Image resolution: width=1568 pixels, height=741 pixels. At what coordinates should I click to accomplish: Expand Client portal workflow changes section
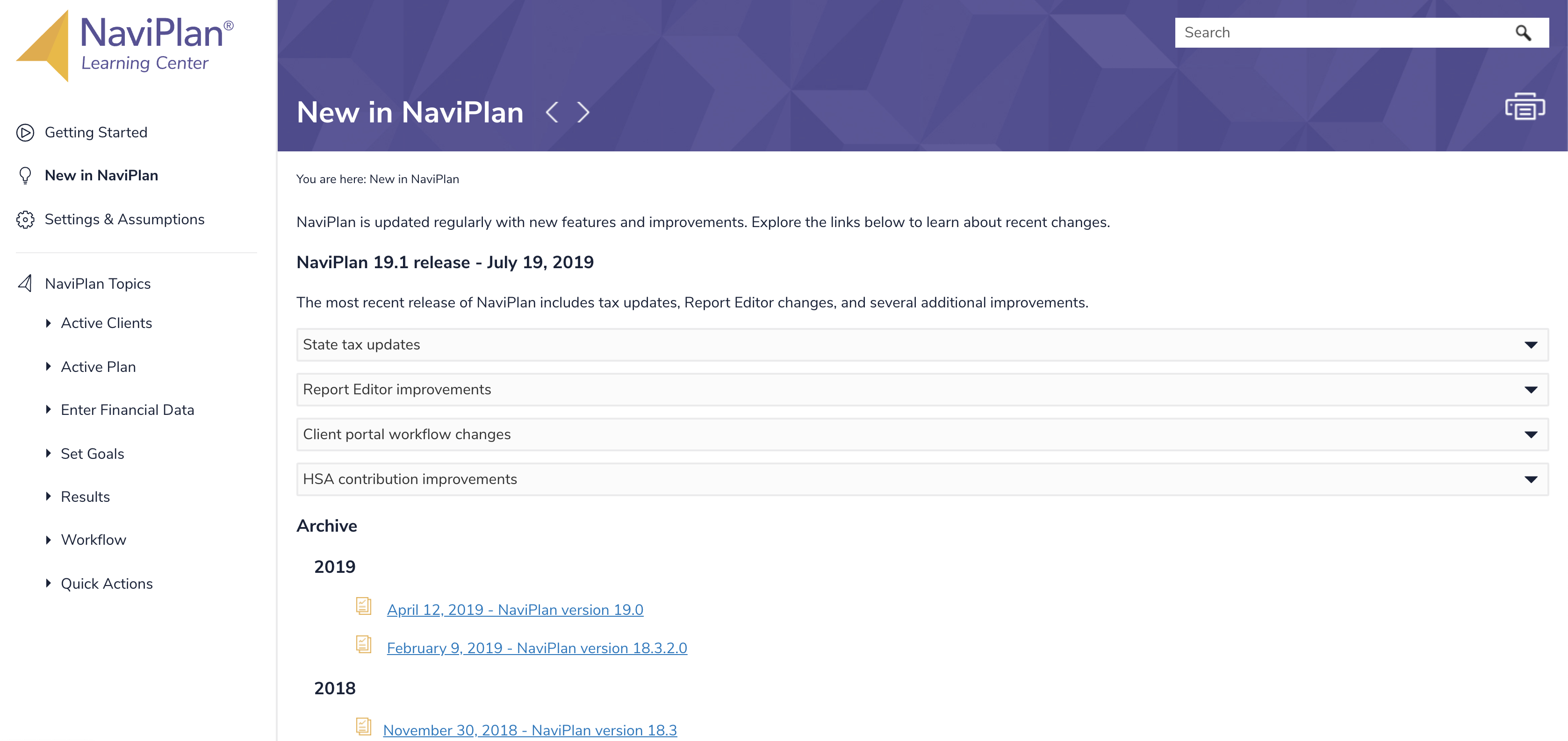coord(922,435)
